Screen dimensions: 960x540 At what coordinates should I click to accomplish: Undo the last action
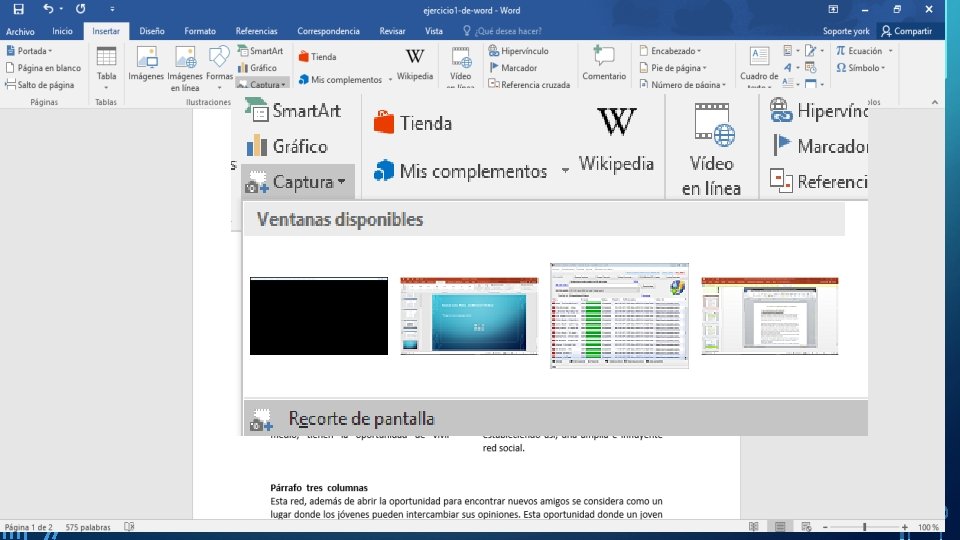(48, 9)
